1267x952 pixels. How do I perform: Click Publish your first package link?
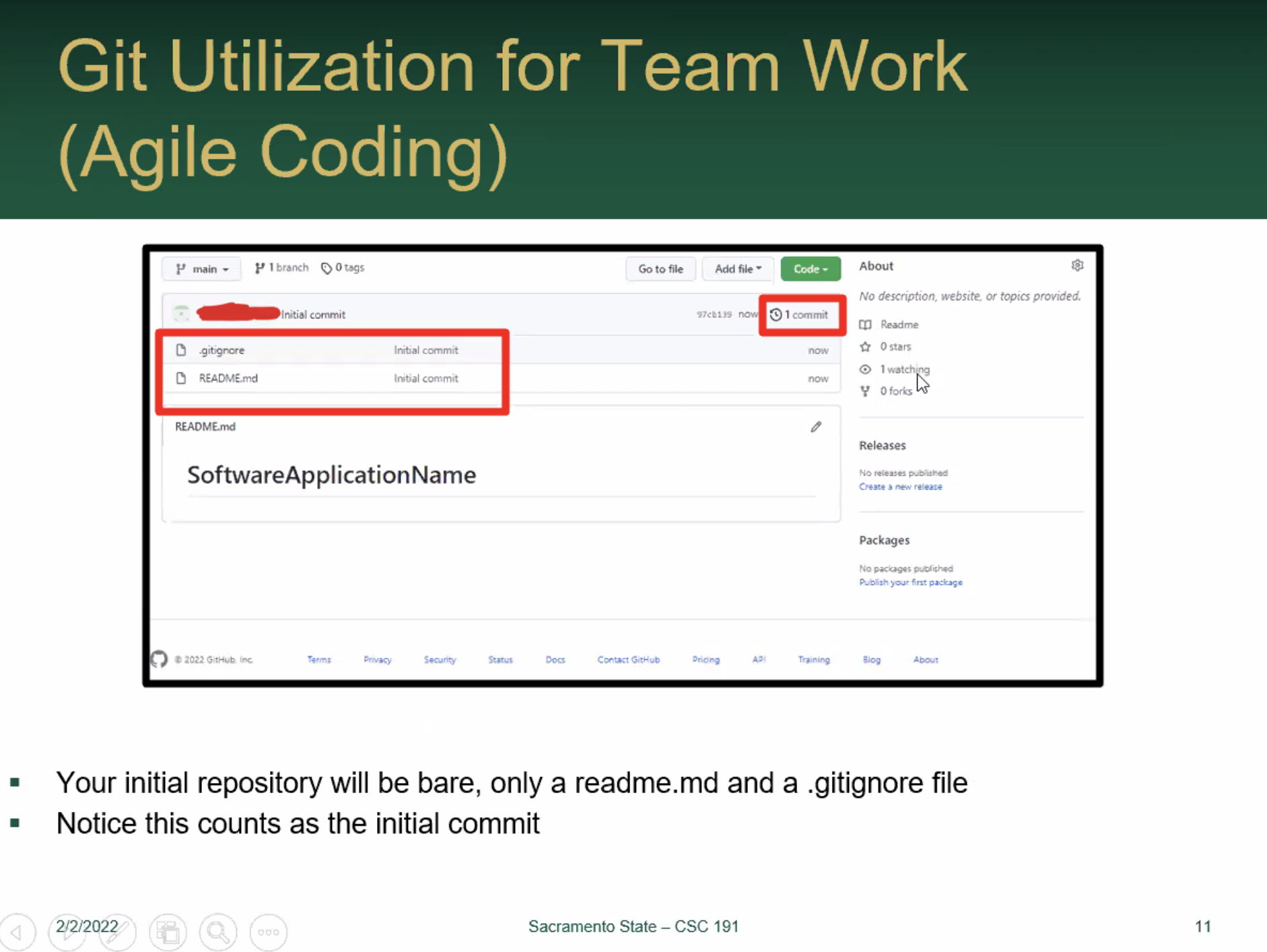click(911, 582)
